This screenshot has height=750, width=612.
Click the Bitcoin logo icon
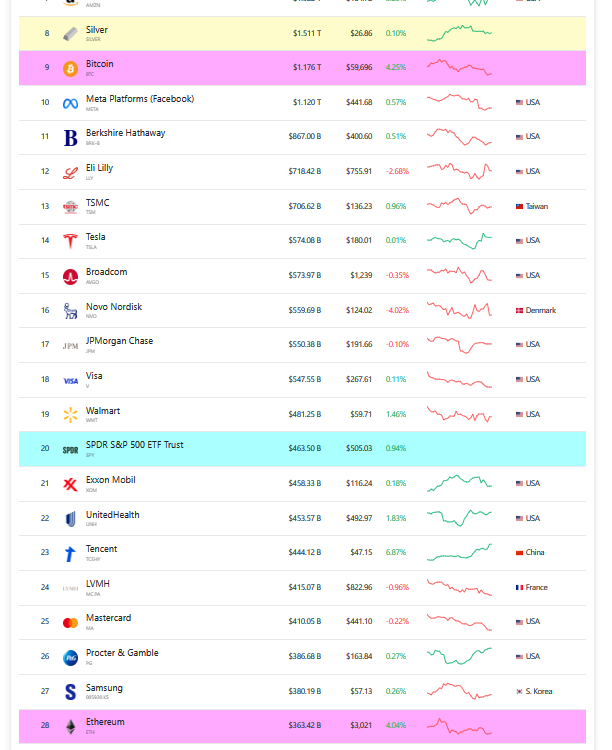click(x=70, y=69)
